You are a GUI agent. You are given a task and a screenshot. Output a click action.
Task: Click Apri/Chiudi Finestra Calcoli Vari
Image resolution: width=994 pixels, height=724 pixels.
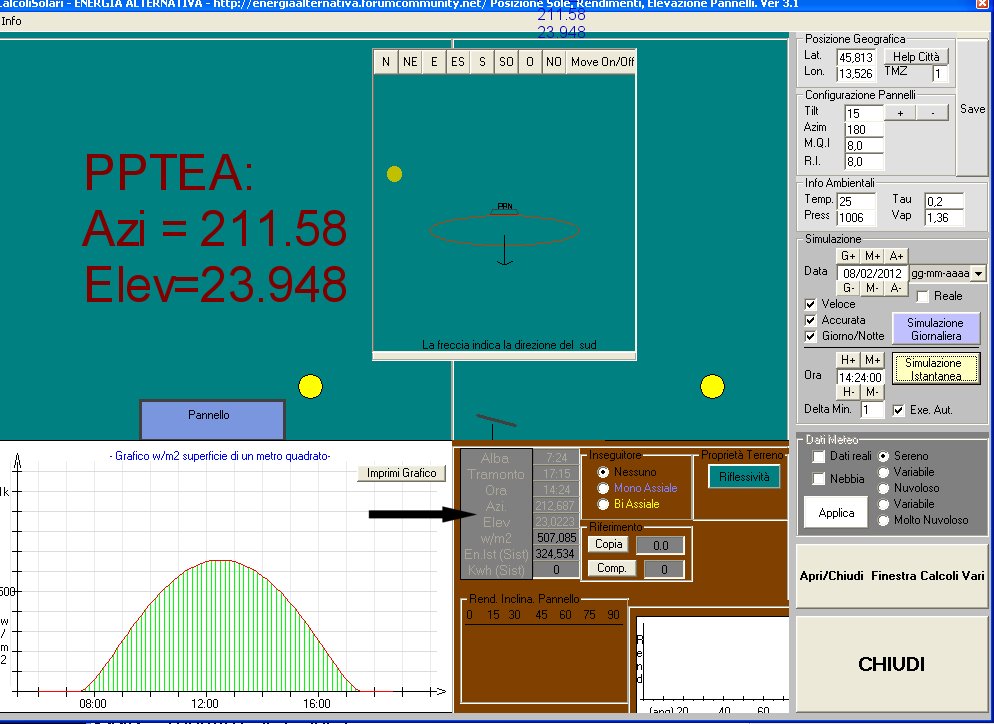click(x=892, y=576)
